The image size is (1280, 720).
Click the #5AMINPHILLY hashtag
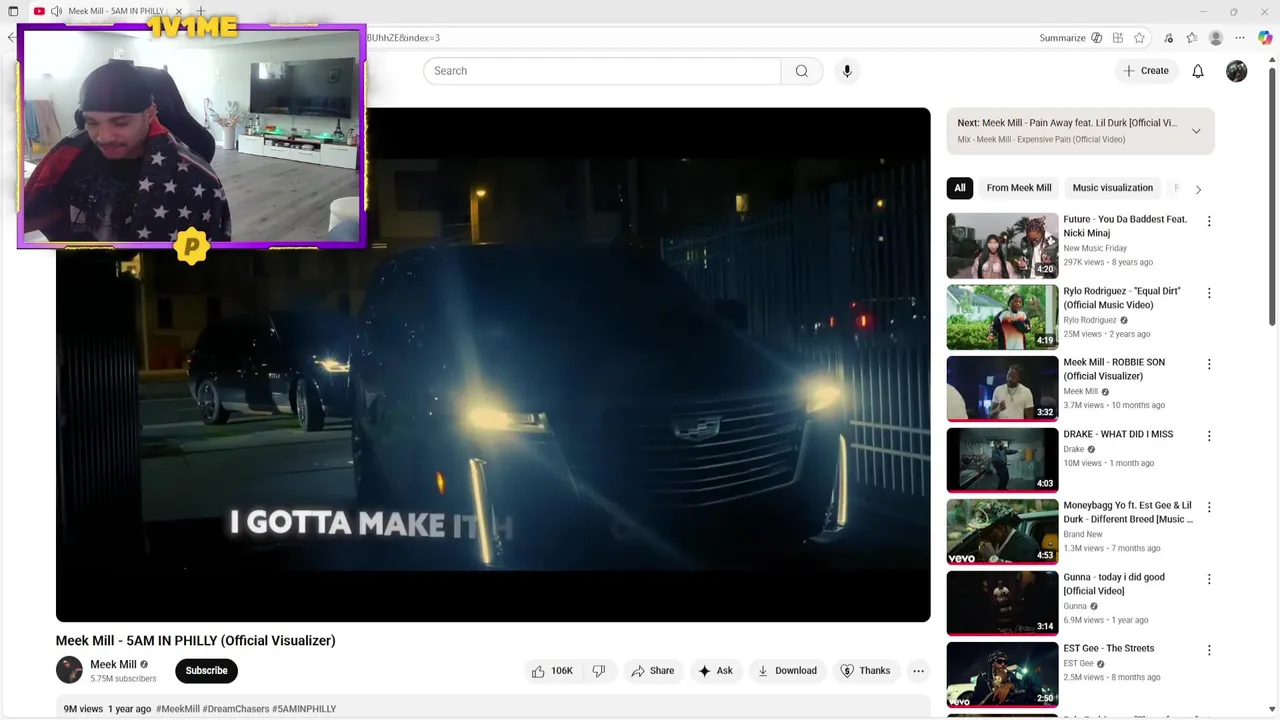coord(304,709)
